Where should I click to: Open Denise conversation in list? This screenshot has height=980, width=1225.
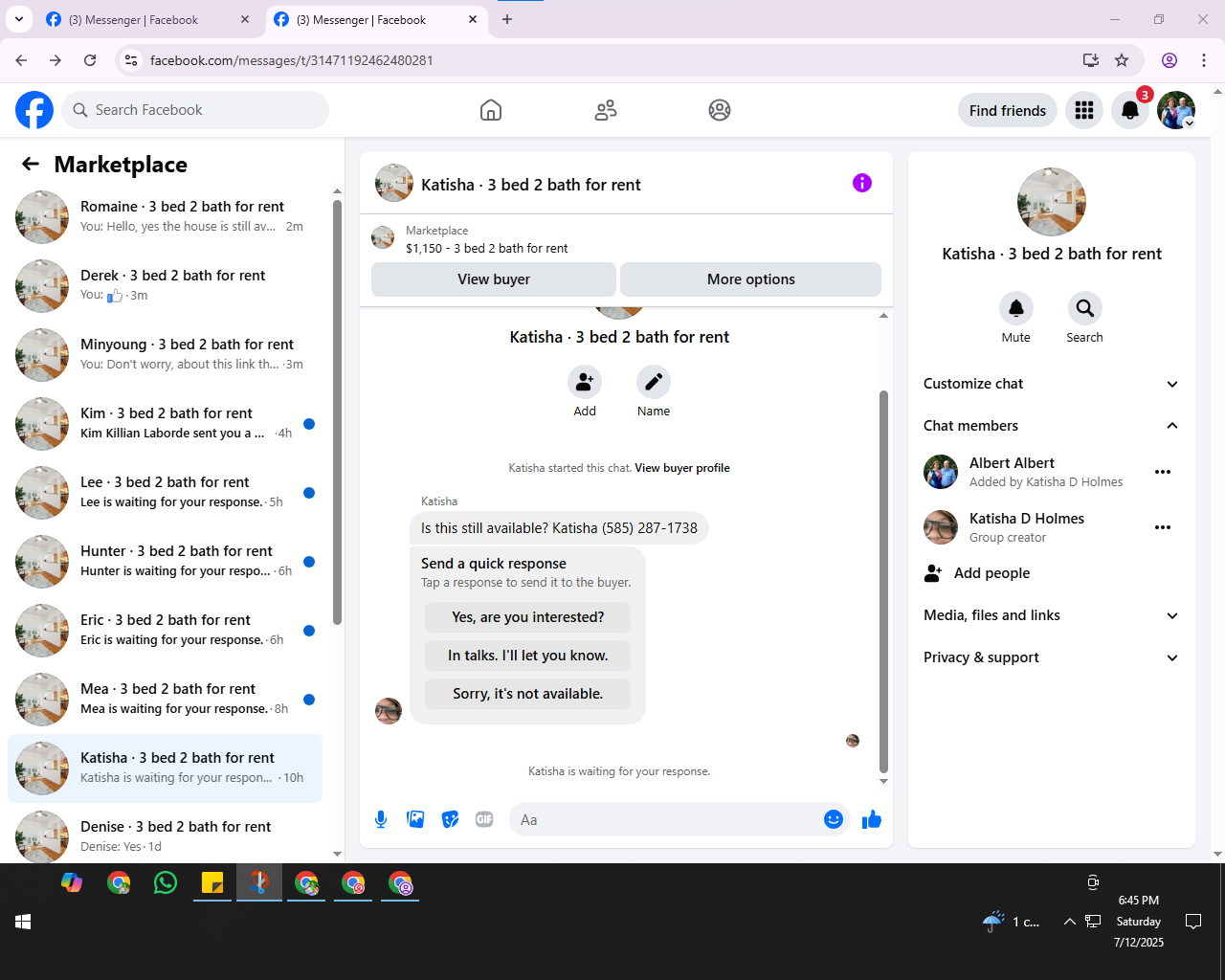[166, 835]
